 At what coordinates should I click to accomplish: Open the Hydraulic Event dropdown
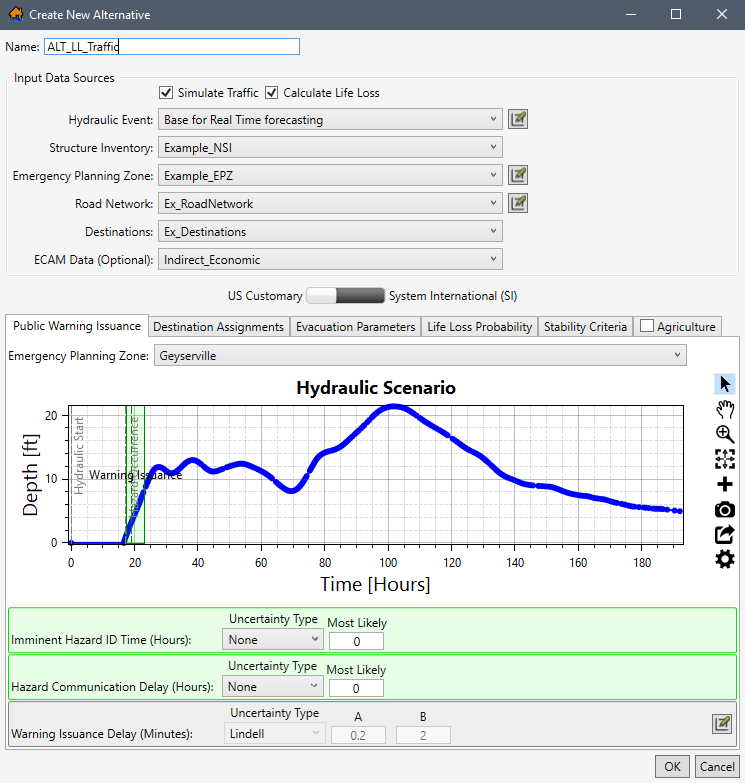[330, 119]
